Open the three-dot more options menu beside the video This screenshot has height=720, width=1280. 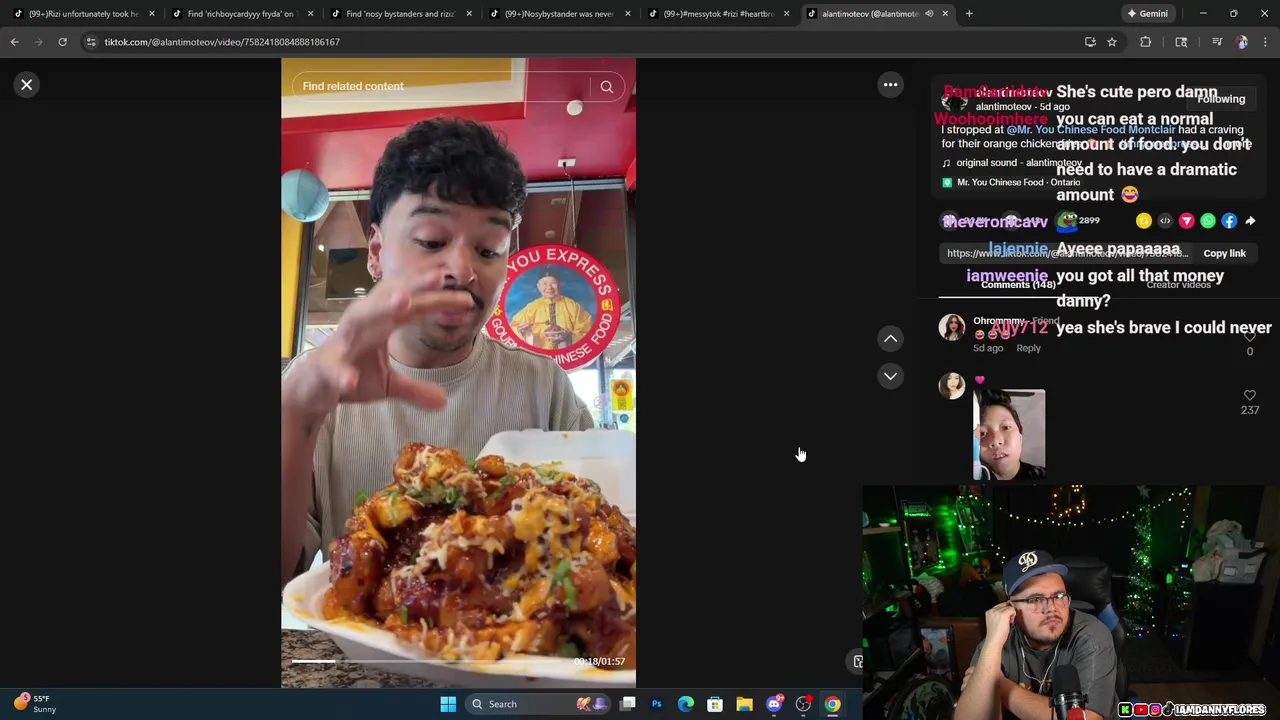point(890,85)
